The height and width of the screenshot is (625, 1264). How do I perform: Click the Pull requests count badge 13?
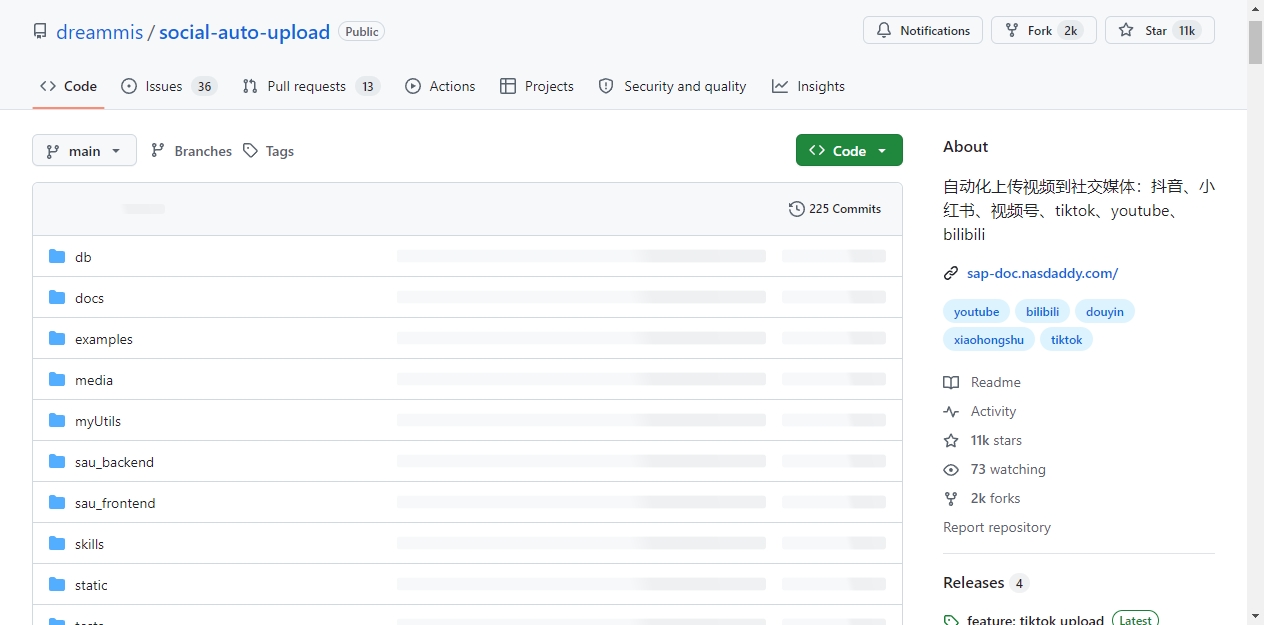368,87
